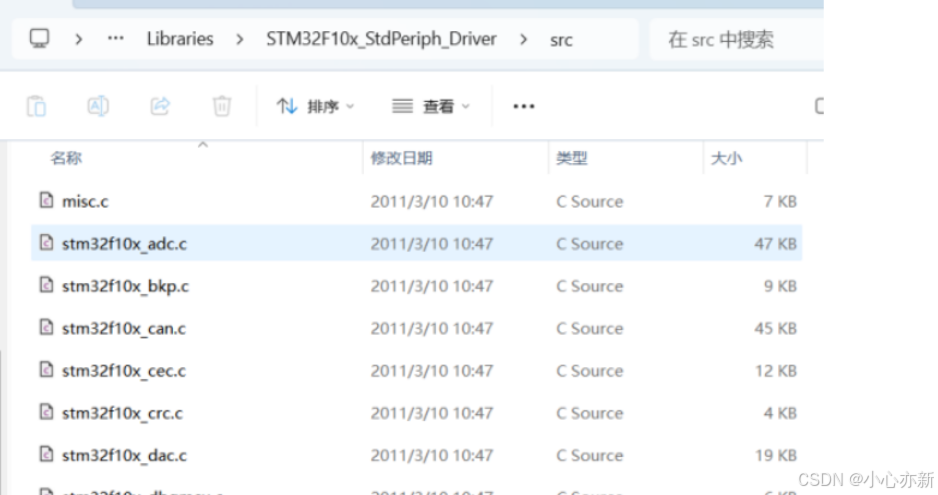Click the Delete trash can icon

pos(222,106)
